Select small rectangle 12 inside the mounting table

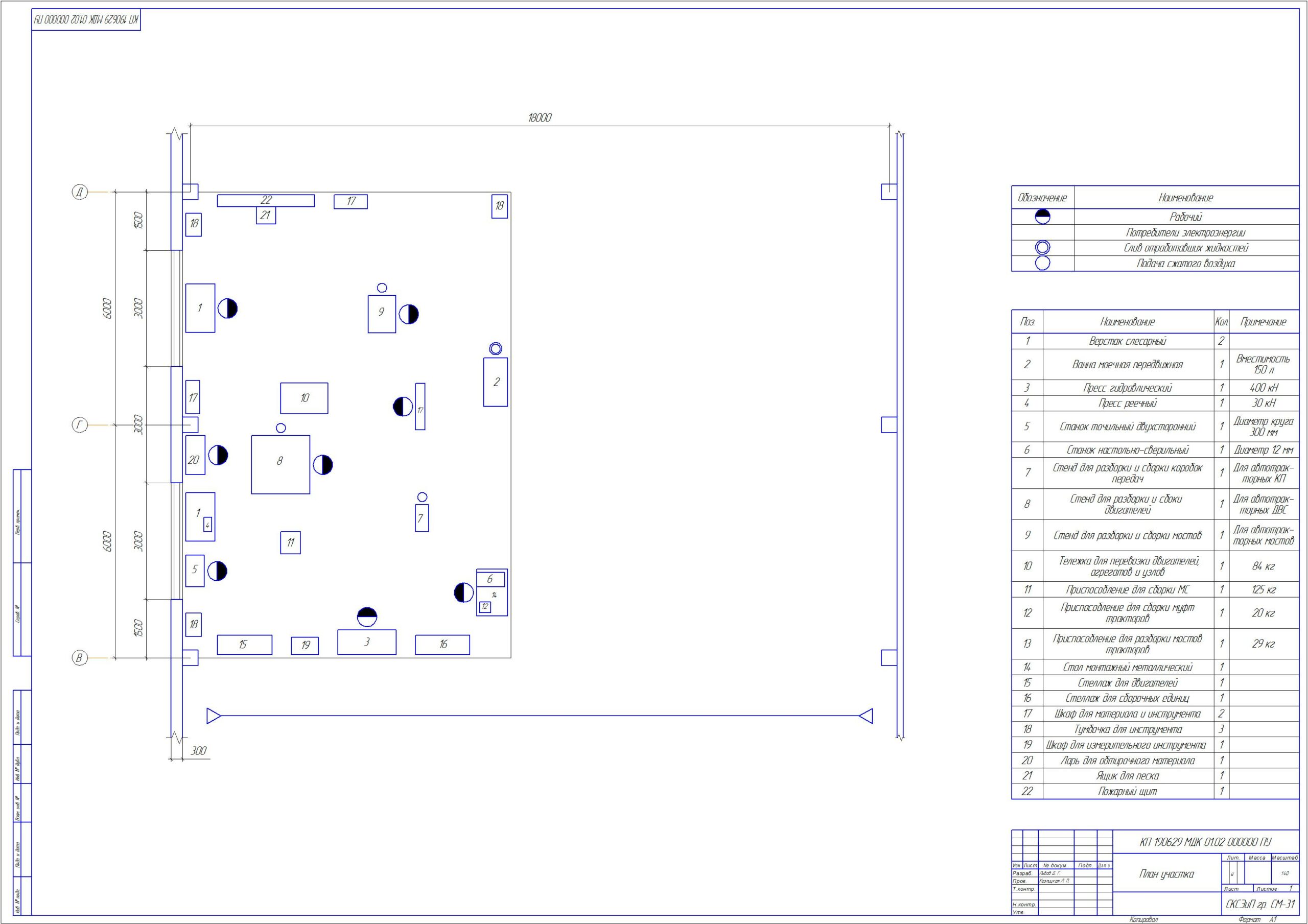[x=485, y=607]
